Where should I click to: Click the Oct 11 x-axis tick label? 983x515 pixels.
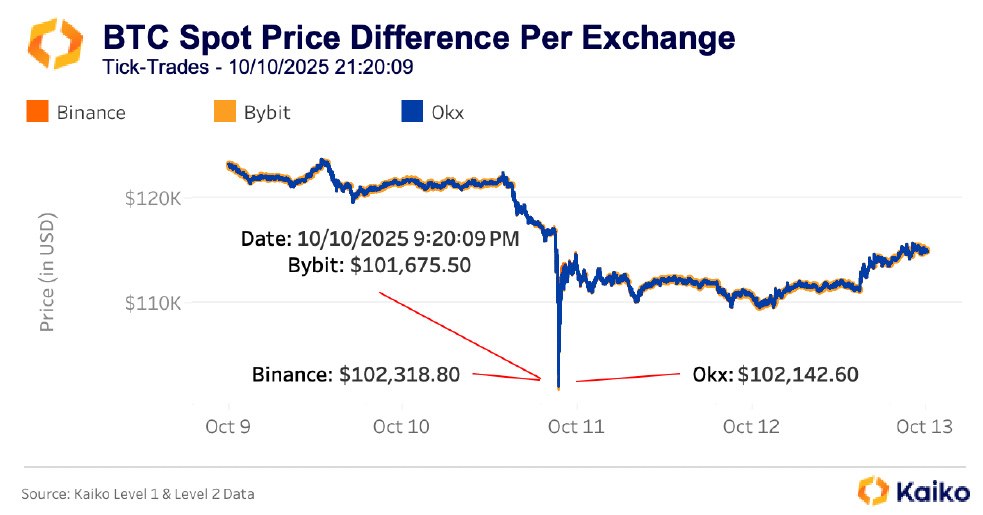point(577,427)
